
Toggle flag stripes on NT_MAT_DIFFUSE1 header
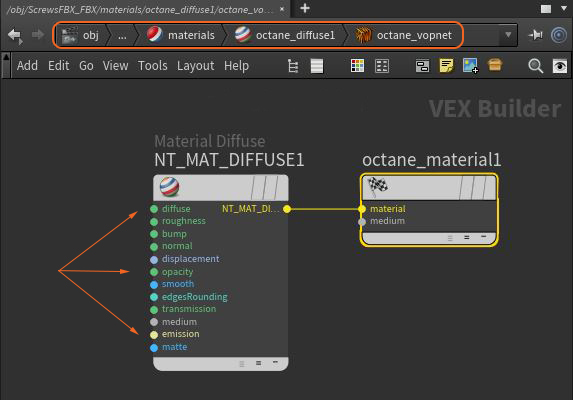(265, 187)
